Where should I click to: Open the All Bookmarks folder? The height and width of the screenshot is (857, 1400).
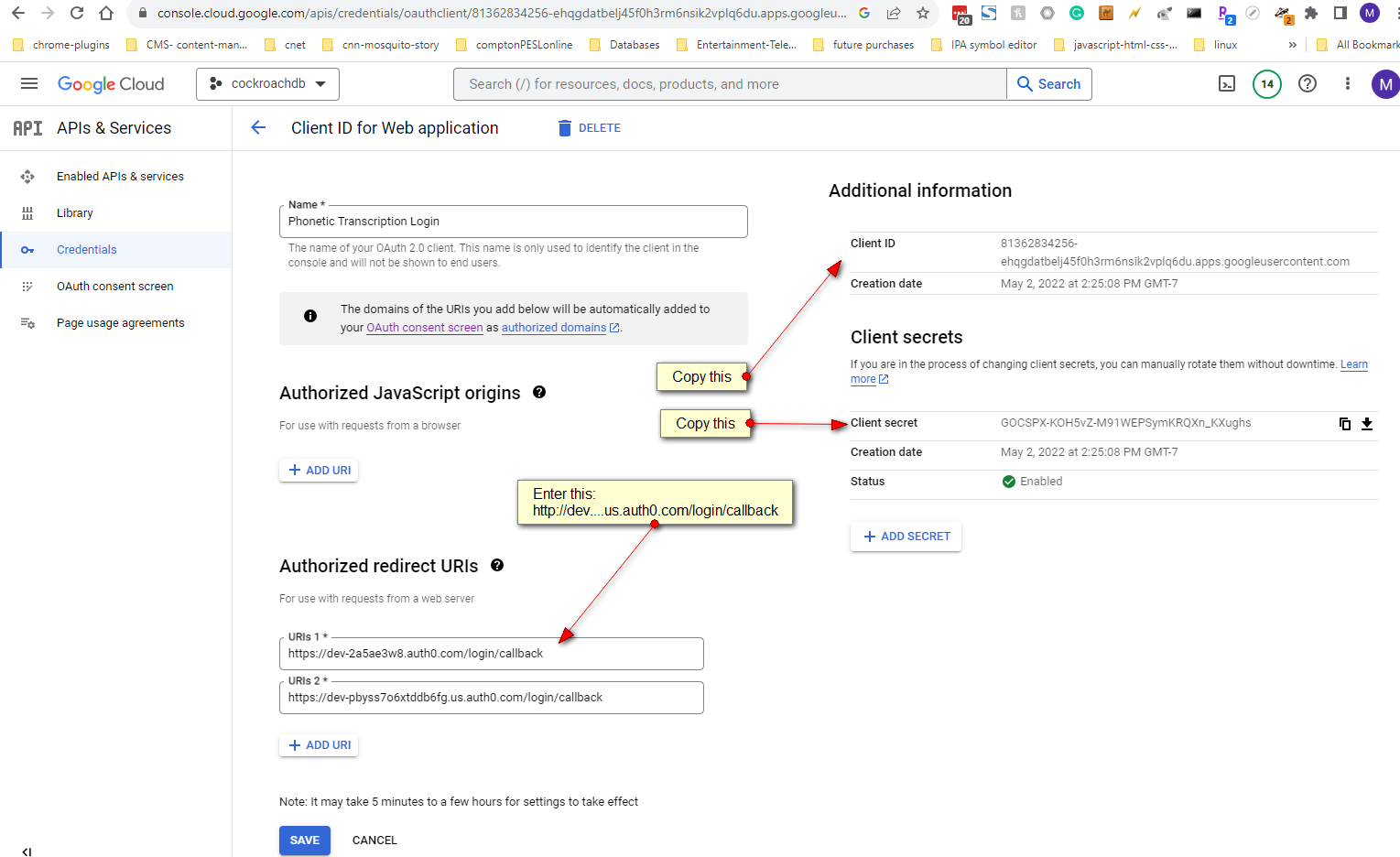coord(1357,45)
